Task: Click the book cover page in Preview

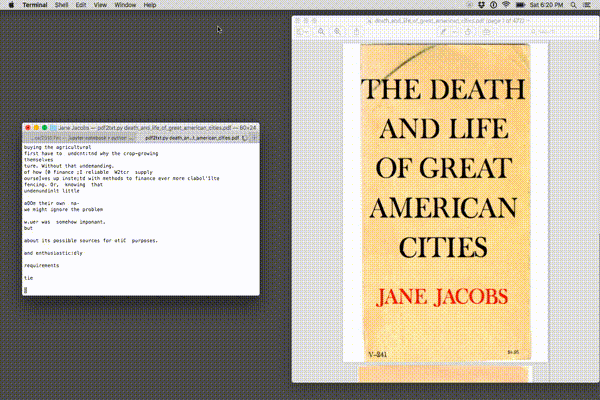Action: click(445, 203)
